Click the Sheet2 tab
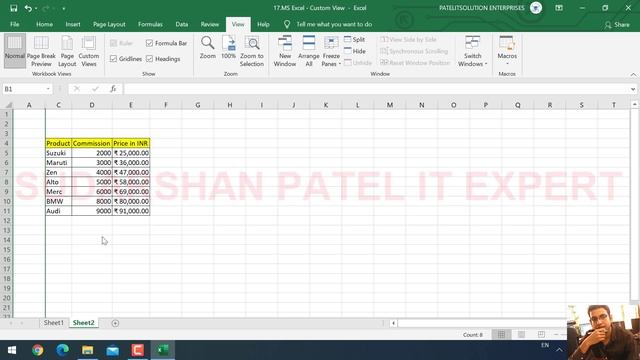This screenshot has width=640, height=360. pos(84,323)
